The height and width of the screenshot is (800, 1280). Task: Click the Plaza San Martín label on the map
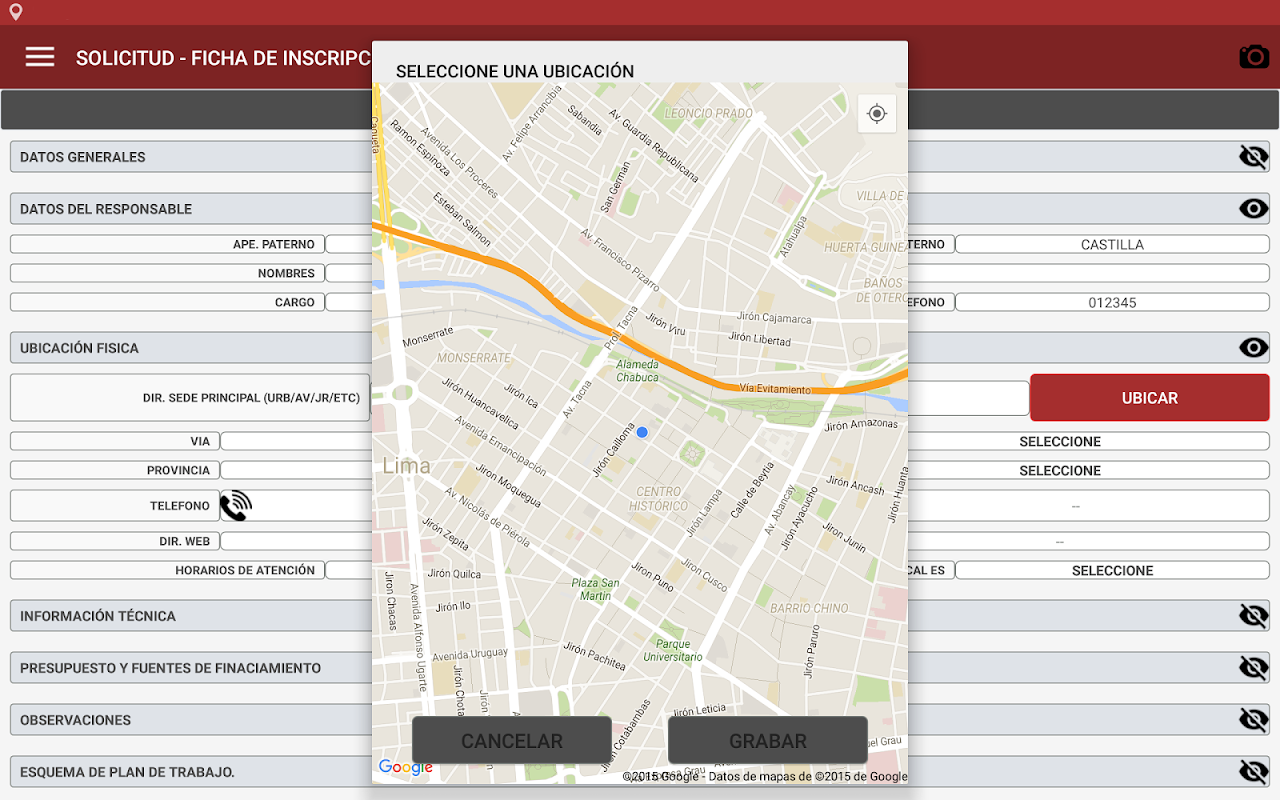pos(596,589)
